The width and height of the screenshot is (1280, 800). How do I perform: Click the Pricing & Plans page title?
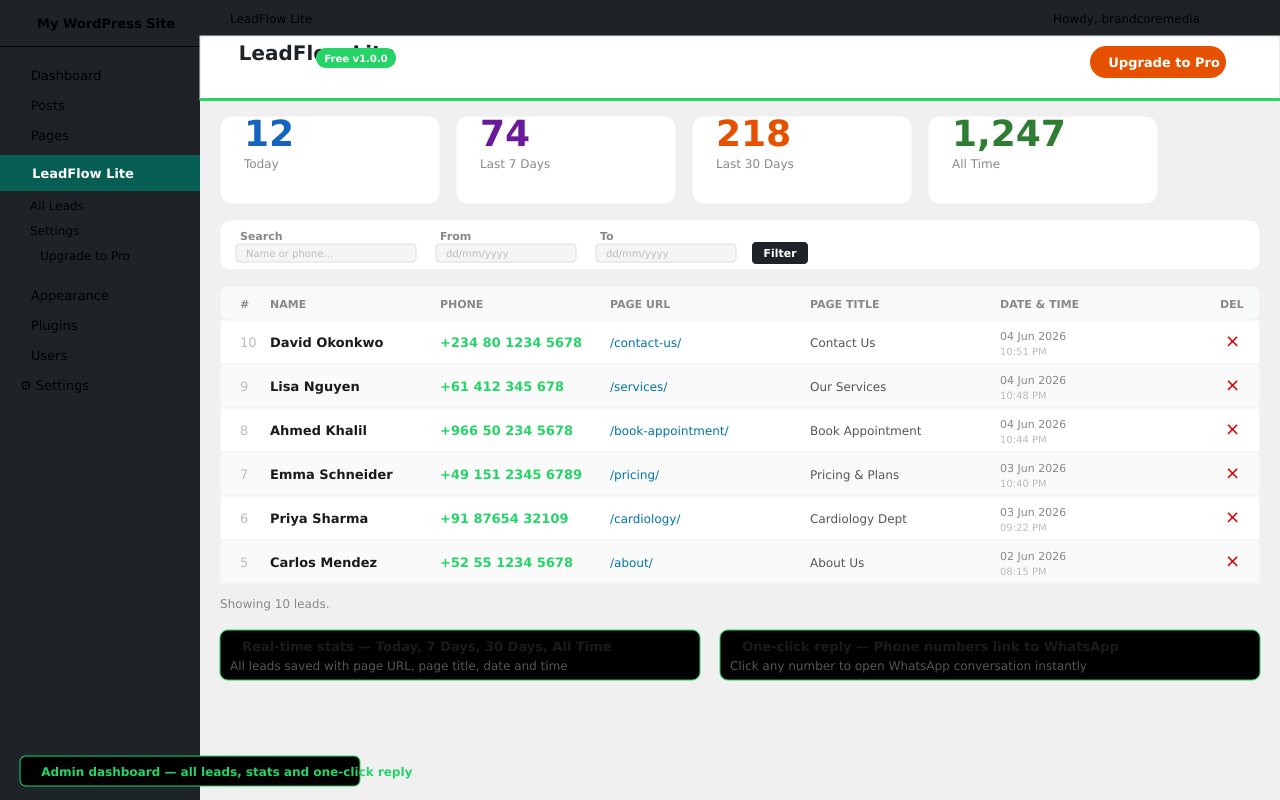pyautogui.click(x=854, y=475)
